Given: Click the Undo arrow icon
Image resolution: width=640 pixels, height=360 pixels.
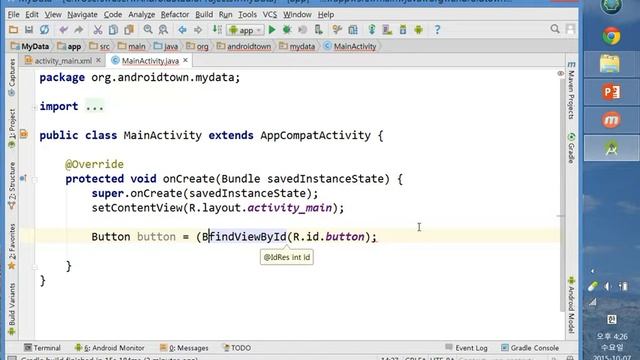Looking at the screenshot, I should pyautogui.click(x=63, y=30).
